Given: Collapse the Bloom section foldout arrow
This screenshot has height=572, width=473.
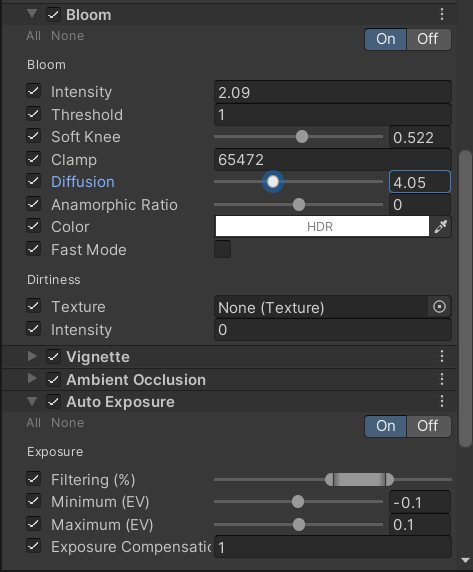Looking at the screenshot, I should [32, 14].
